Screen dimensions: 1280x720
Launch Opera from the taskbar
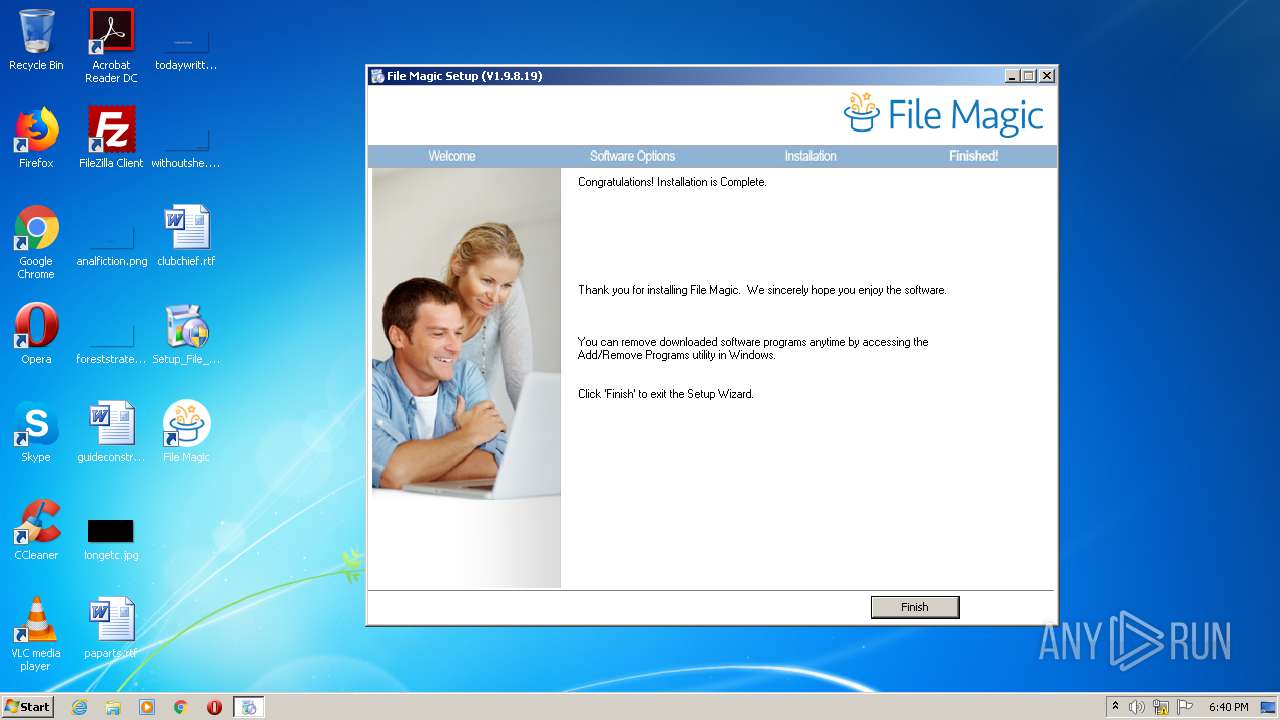coord(214,707)
